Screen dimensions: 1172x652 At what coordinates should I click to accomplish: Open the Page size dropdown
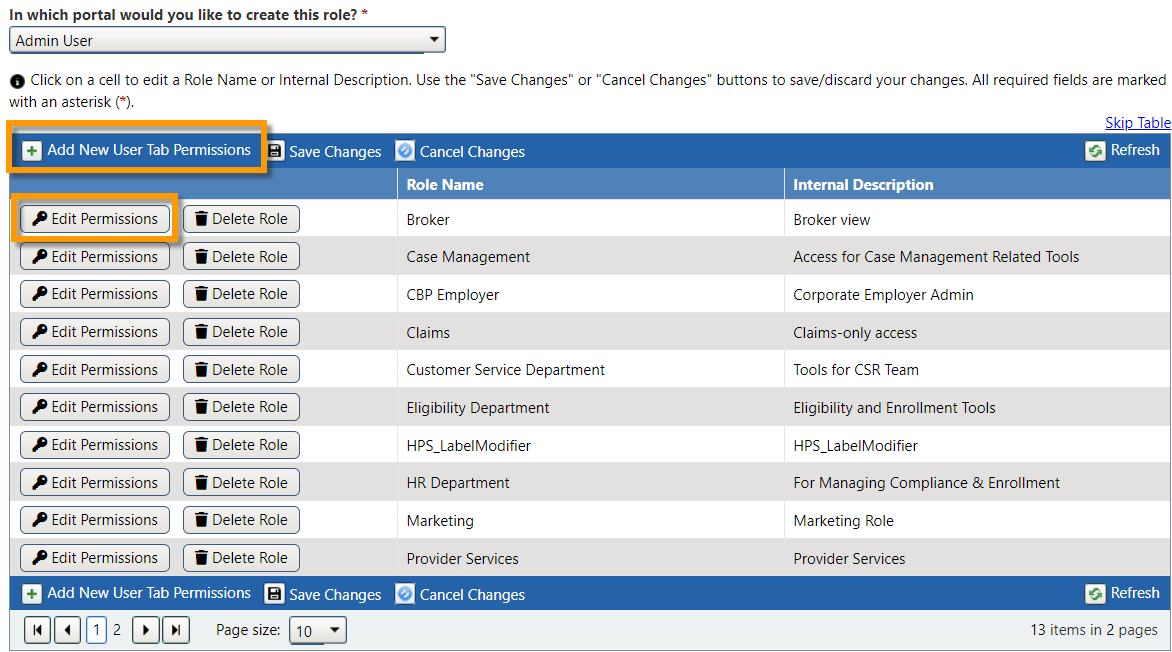coord(317,630)
